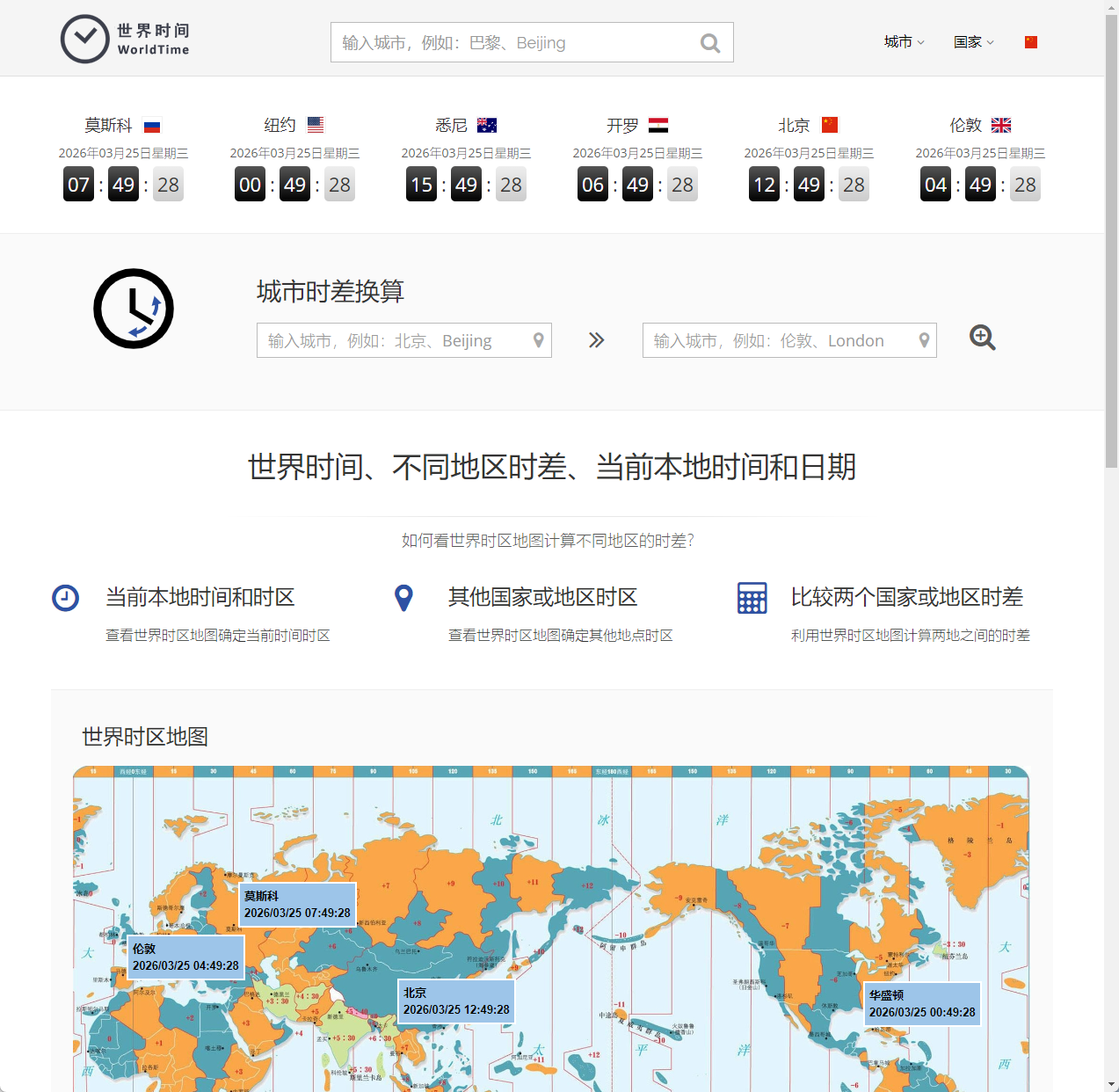1119x1092 pixels.
Task: Click the 华盛顿 time label on the world map
Action: click(921, 1003)
